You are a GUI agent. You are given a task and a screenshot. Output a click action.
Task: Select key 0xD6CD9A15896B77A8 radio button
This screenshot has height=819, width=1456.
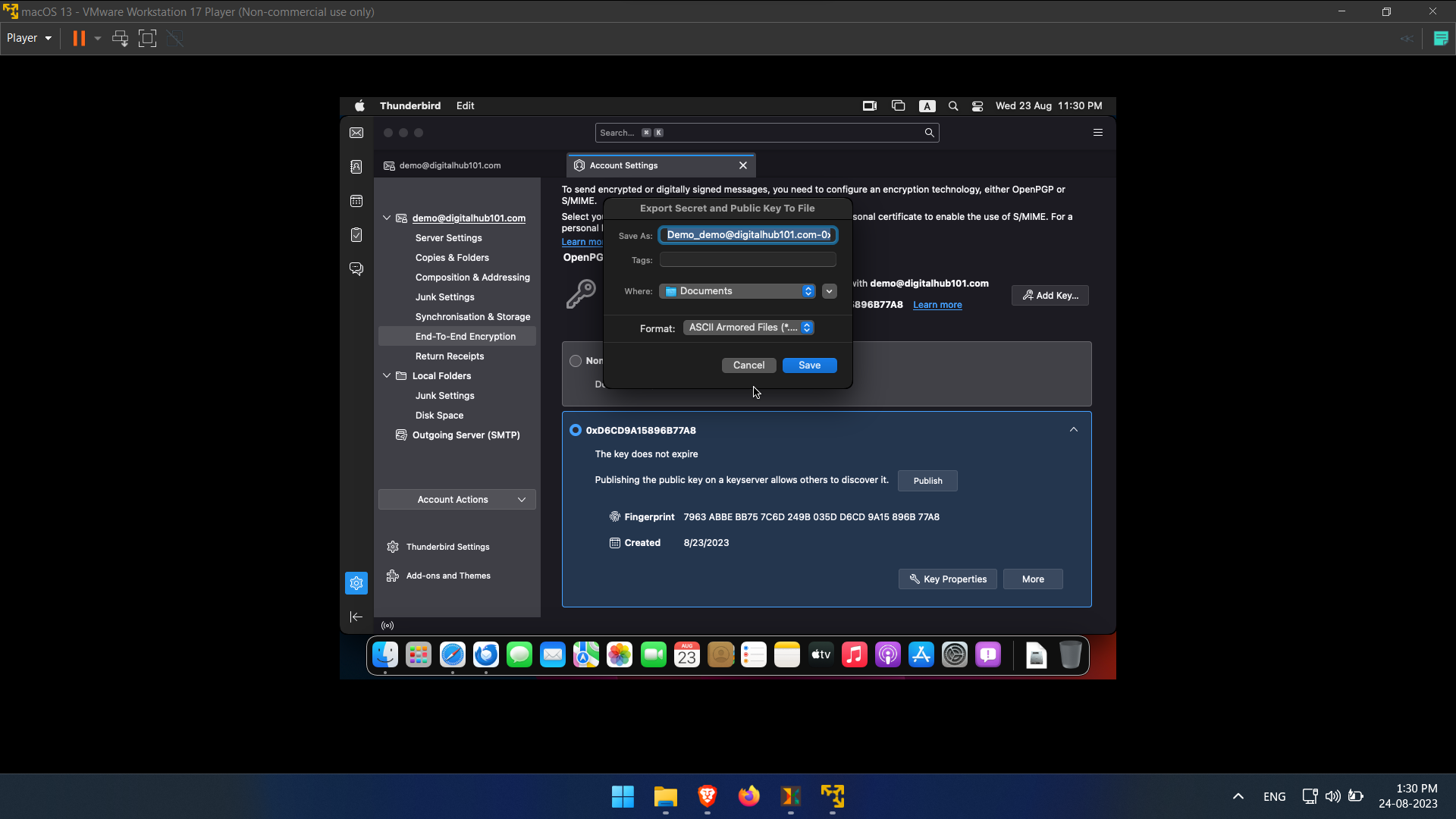click(x=576, y=431)
